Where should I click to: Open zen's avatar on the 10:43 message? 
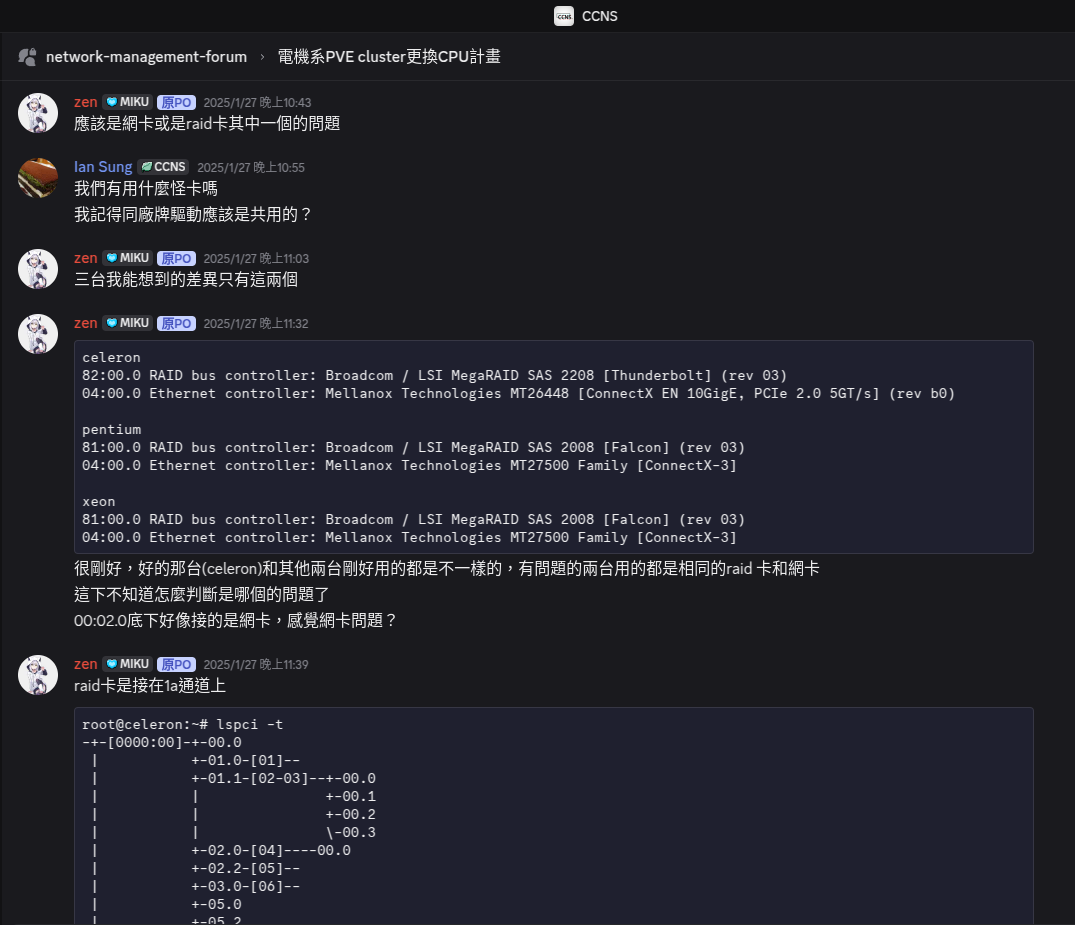coord(38,113)
